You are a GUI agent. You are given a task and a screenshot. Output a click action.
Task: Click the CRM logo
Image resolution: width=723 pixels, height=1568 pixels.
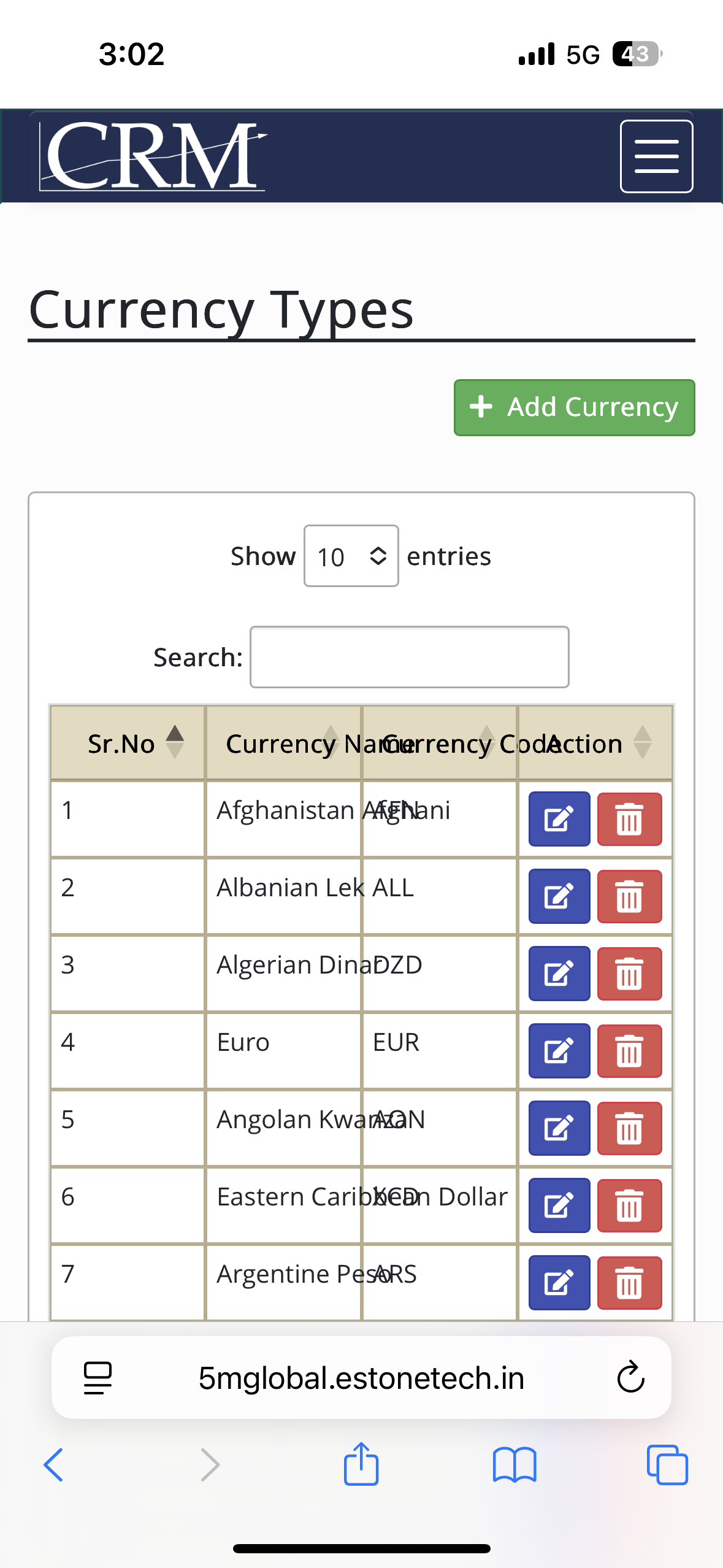[153, 156]
